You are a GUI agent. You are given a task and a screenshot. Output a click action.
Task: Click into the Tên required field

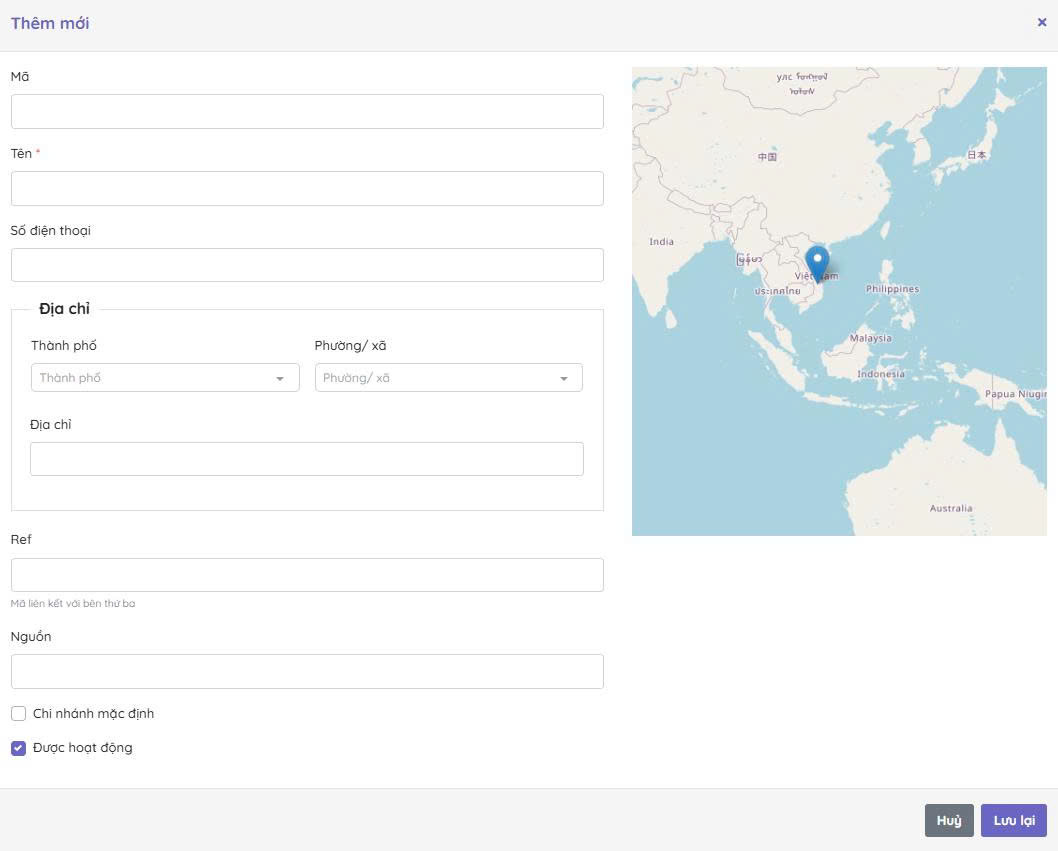point(307,189)
